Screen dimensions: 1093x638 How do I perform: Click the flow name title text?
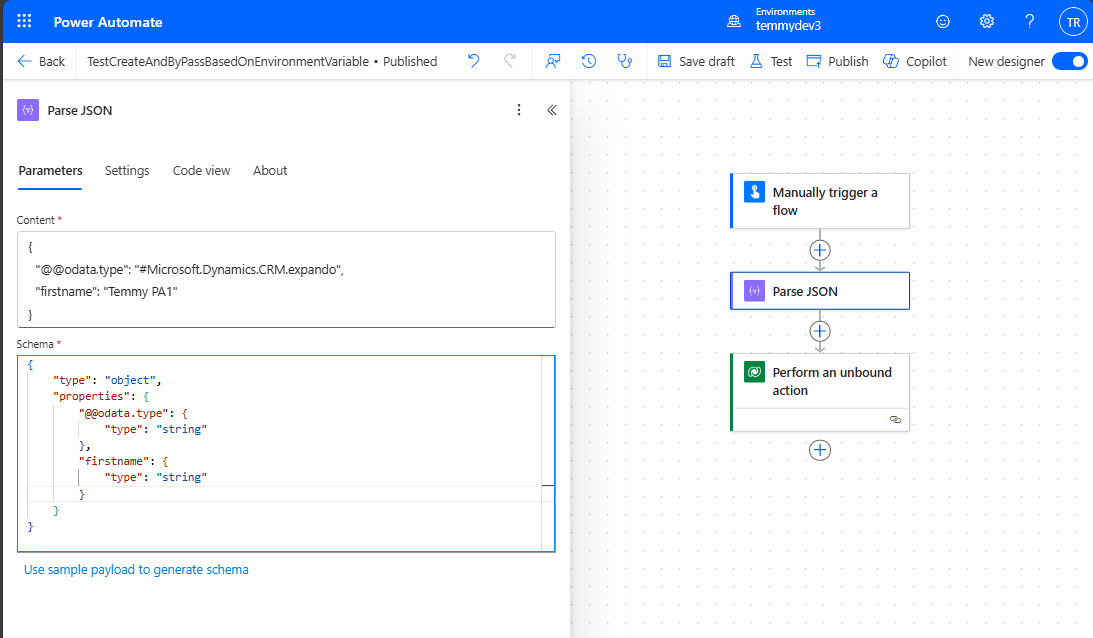(x=228, y=61)
